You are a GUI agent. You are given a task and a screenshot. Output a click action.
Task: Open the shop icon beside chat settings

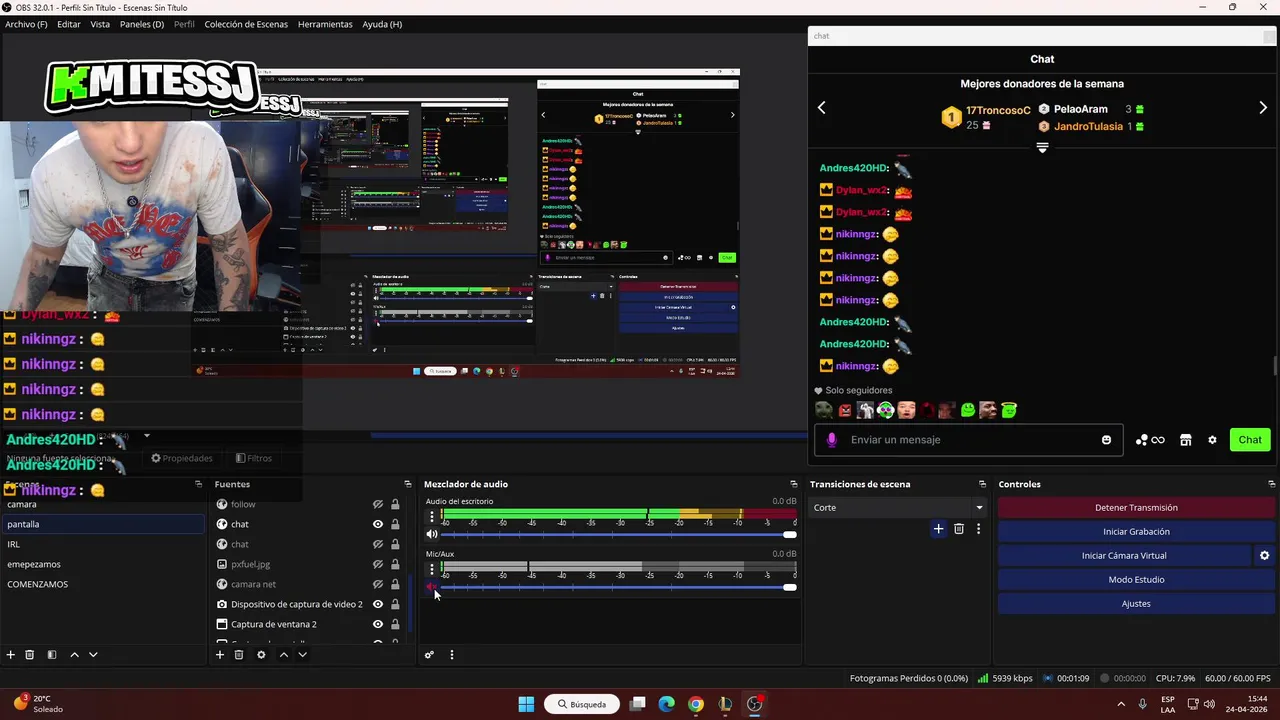(1186, 440)
